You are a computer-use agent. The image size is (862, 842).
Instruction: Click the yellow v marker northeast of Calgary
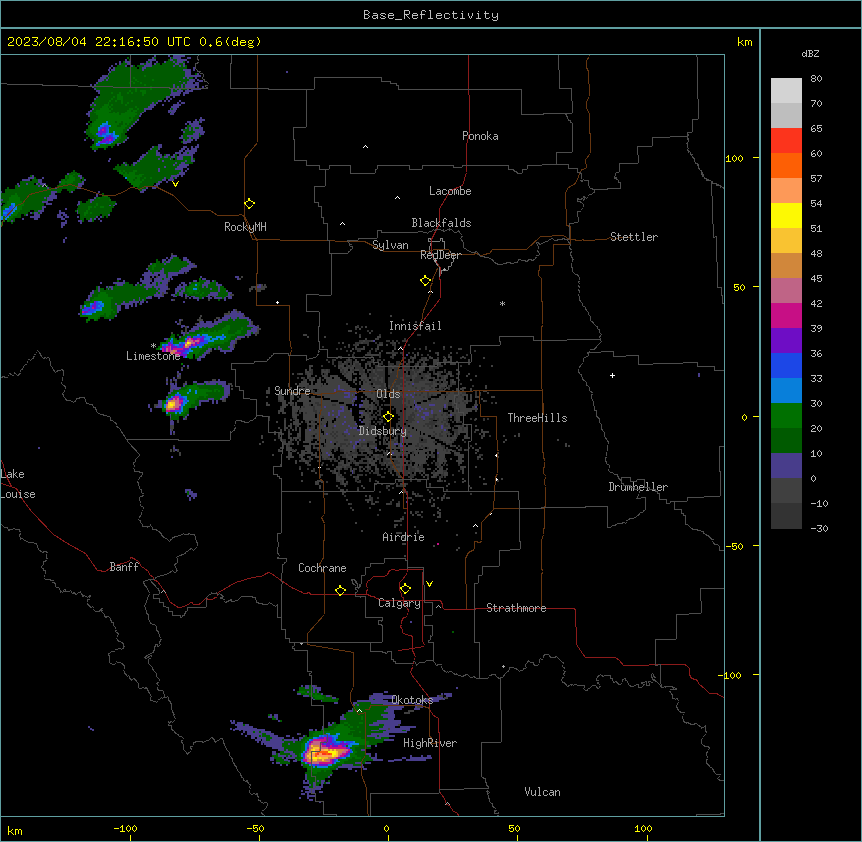(x=429, y=584)
